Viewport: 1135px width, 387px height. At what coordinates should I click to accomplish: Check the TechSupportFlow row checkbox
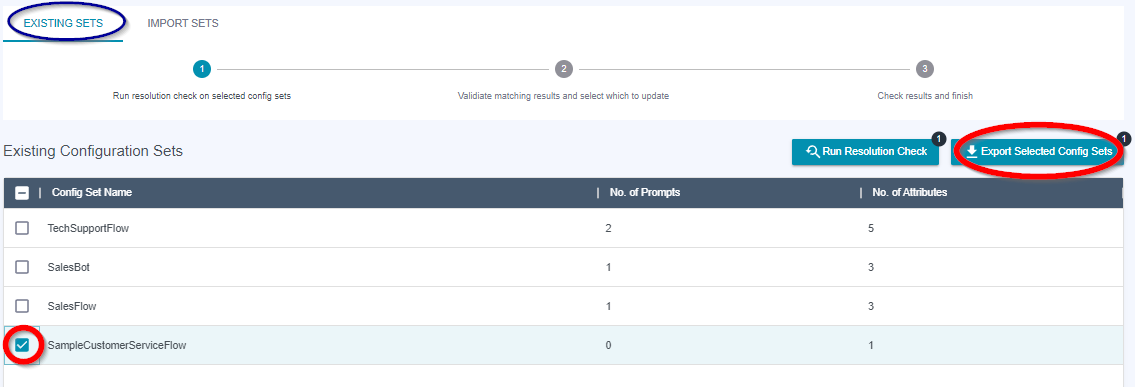pyautogui.click(x=22, y=228)
